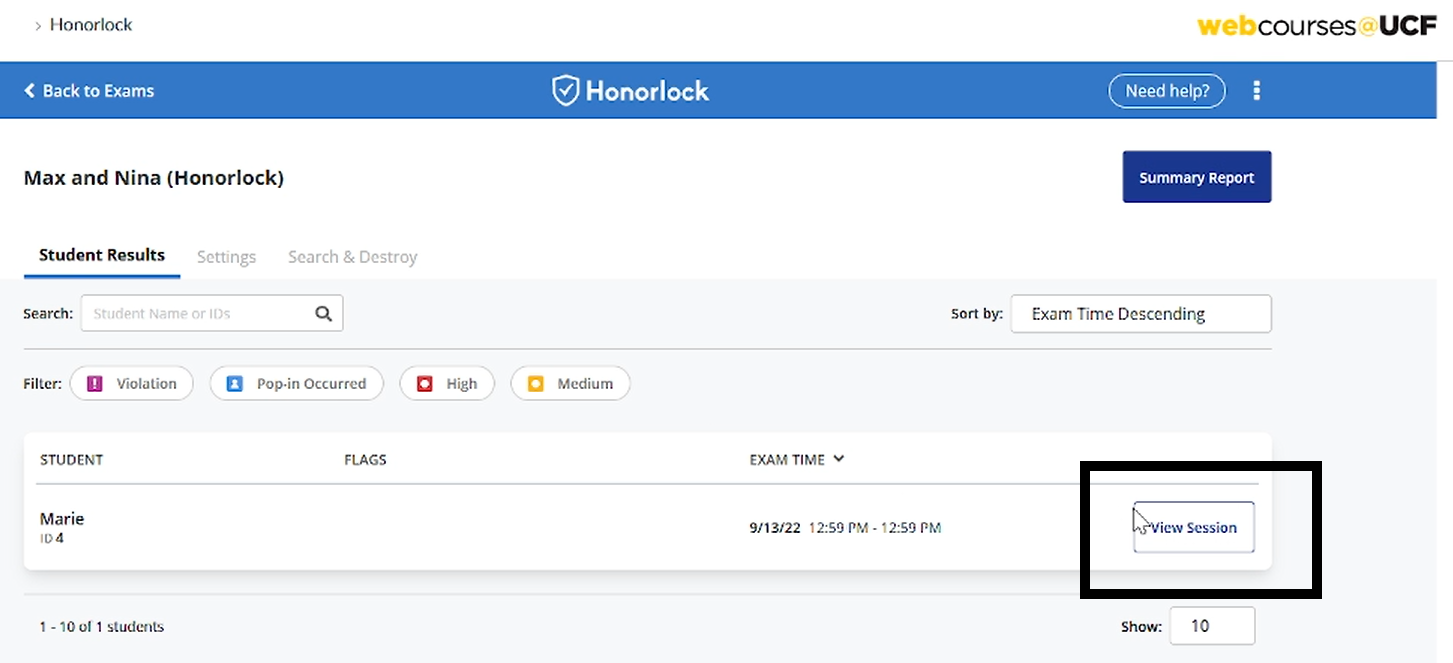Select student name Marie
The image size is (1453, 663).
pyautogui.click(x=62, y=518)
